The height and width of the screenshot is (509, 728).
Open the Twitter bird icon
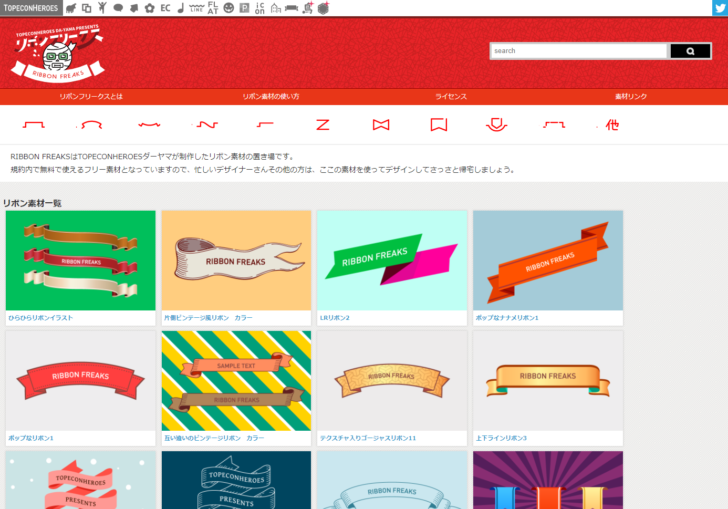pyautogui.click(x=720, y=8)
